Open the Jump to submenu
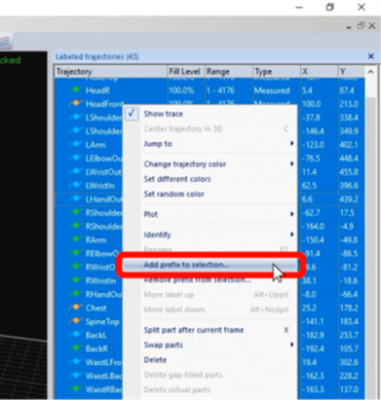Image resolution: width=381 pixels, height=400 pixels. coord(210,144)
